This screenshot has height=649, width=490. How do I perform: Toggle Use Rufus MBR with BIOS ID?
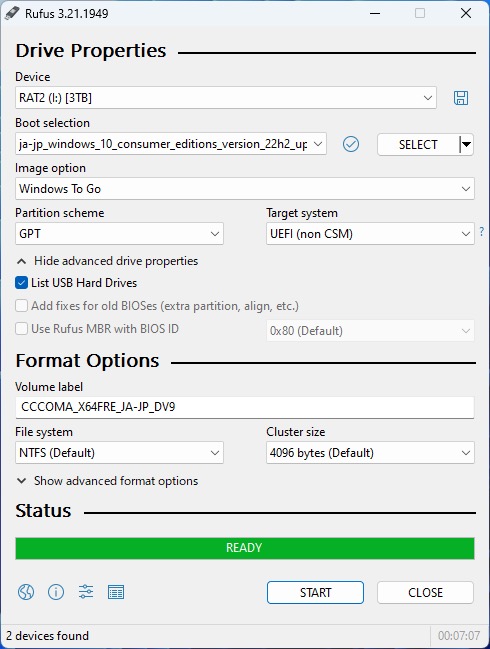point(22,329)
